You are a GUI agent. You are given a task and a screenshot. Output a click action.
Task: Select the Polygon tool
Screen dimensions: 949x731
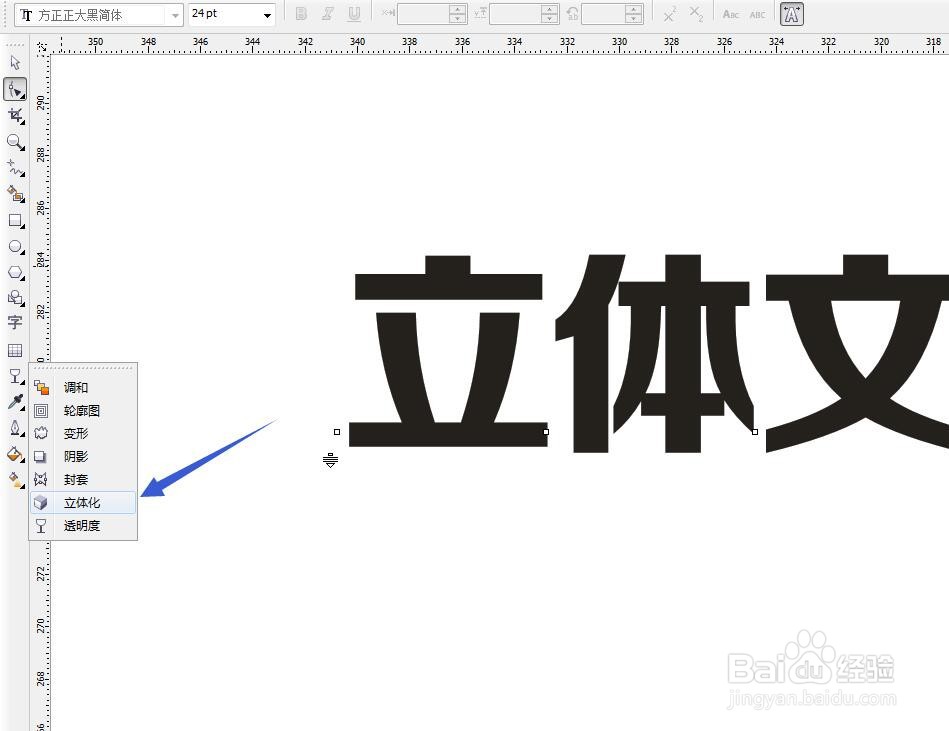point(15,273)
